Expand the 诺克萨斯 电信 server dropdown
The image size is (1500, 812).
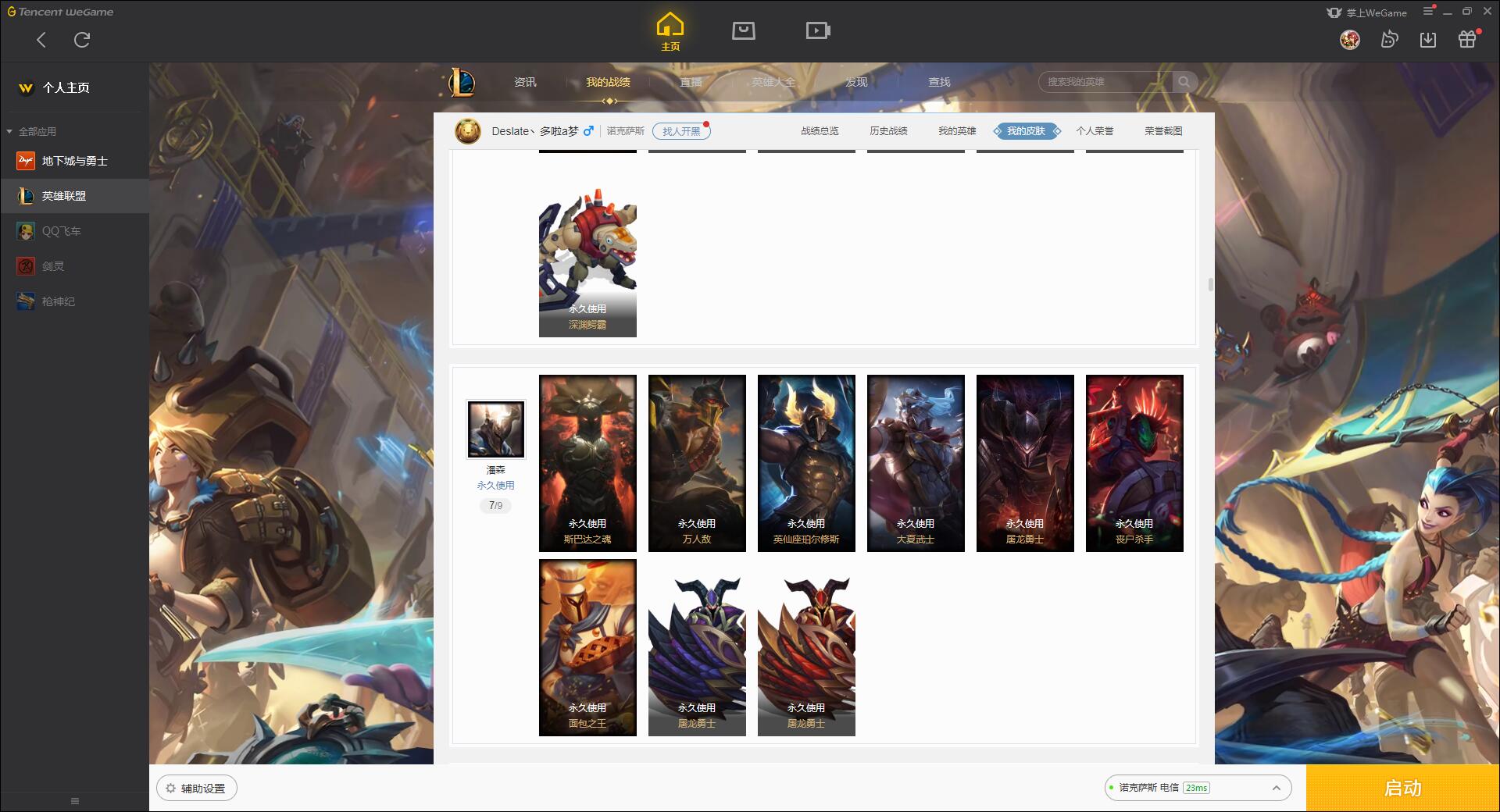click(x=1198, y=788)
